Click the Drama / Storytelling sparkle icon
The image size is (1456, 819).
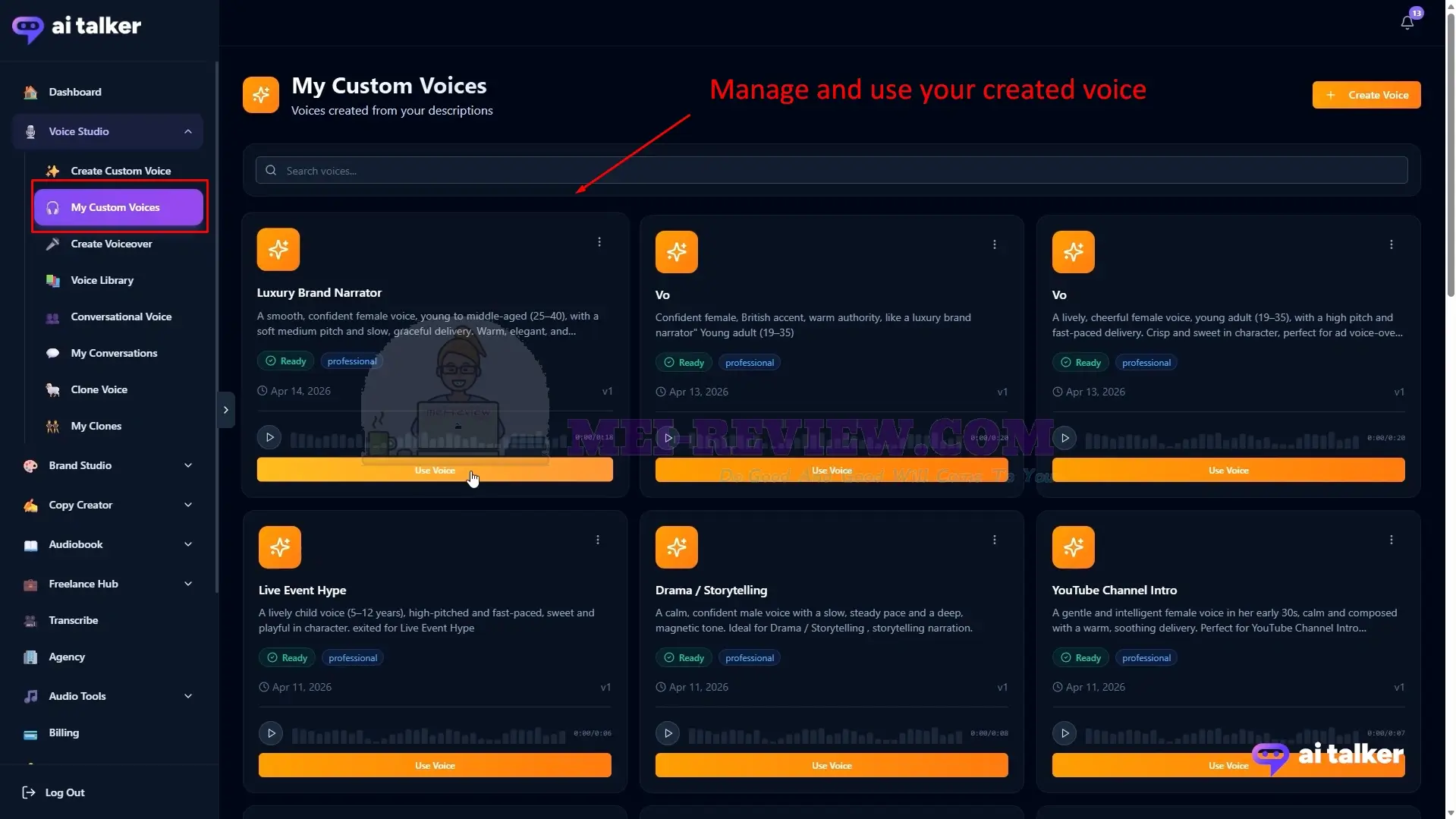point(677,547)
